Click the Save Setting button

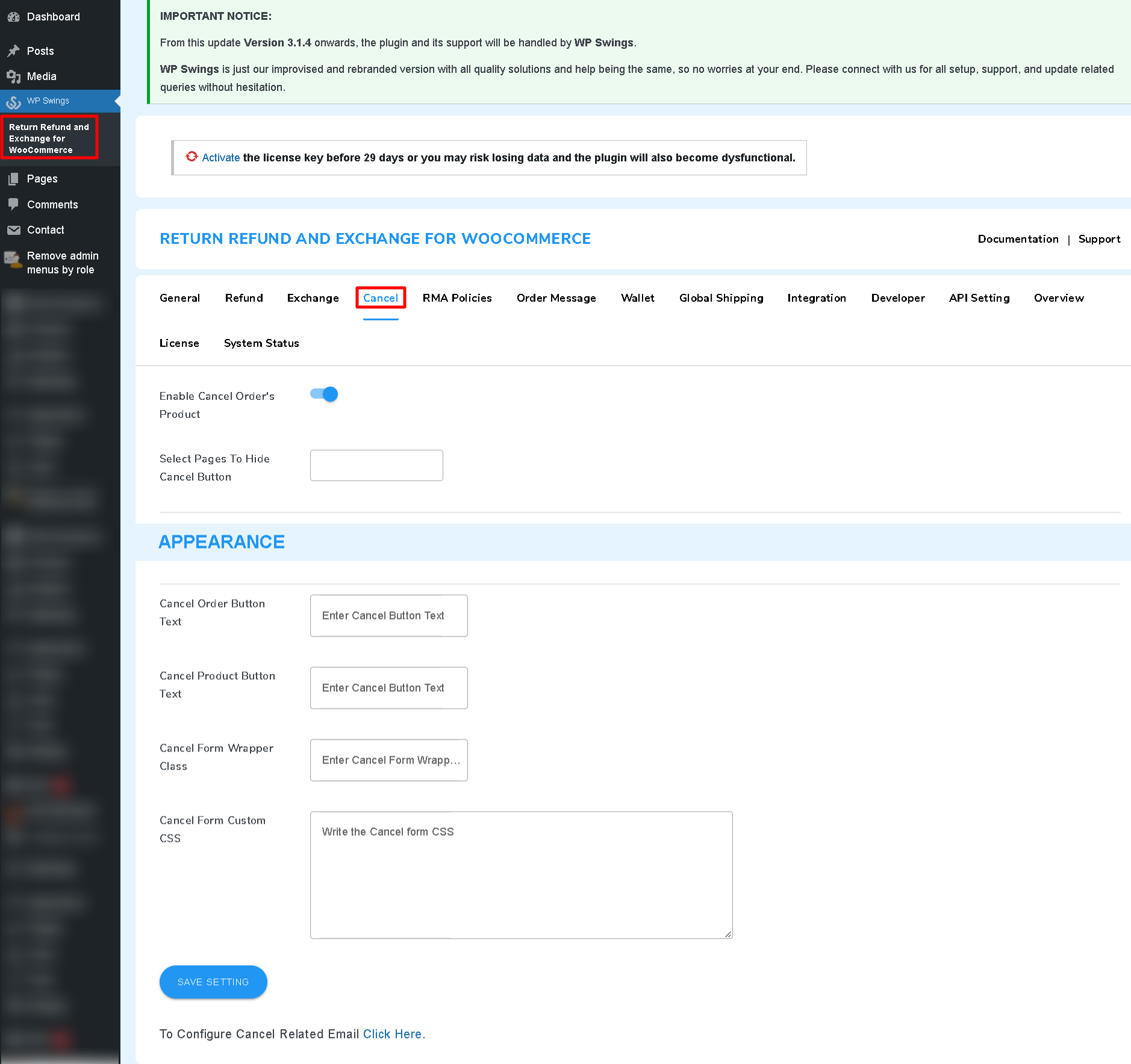click(x=213, y=982)
